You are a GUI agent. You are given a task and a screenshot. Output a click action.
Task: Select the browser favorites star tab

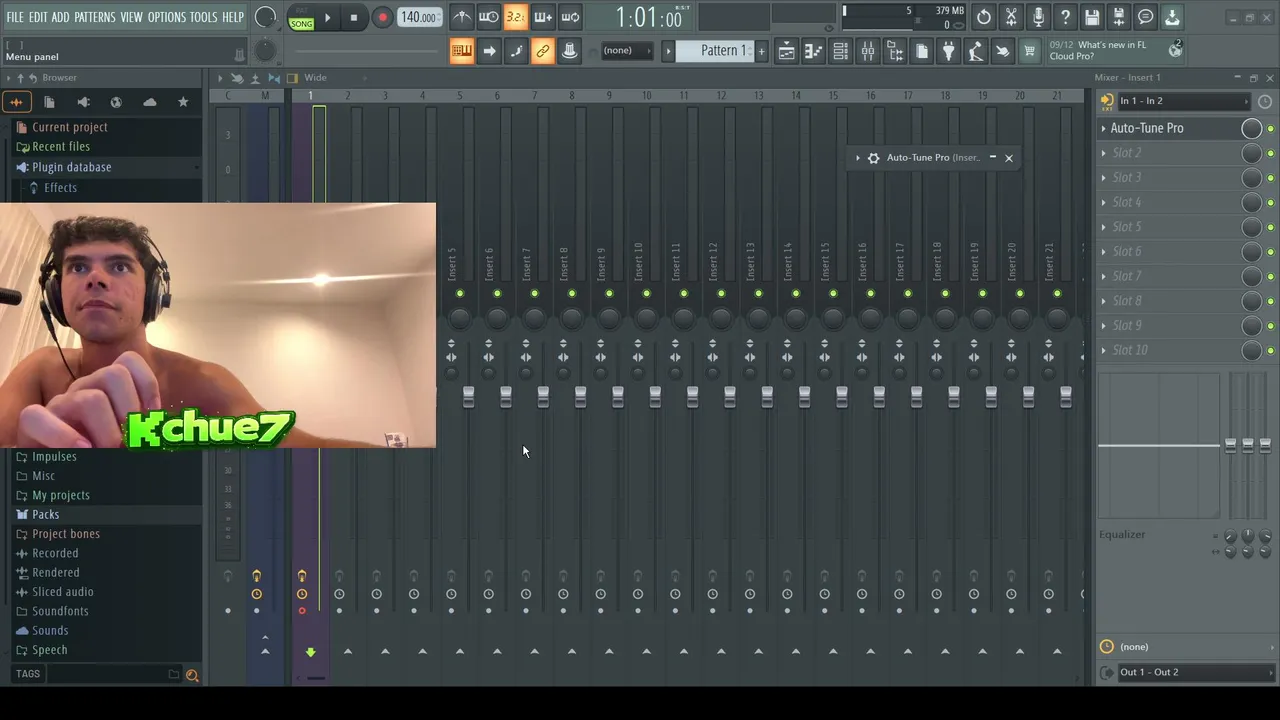183,102
